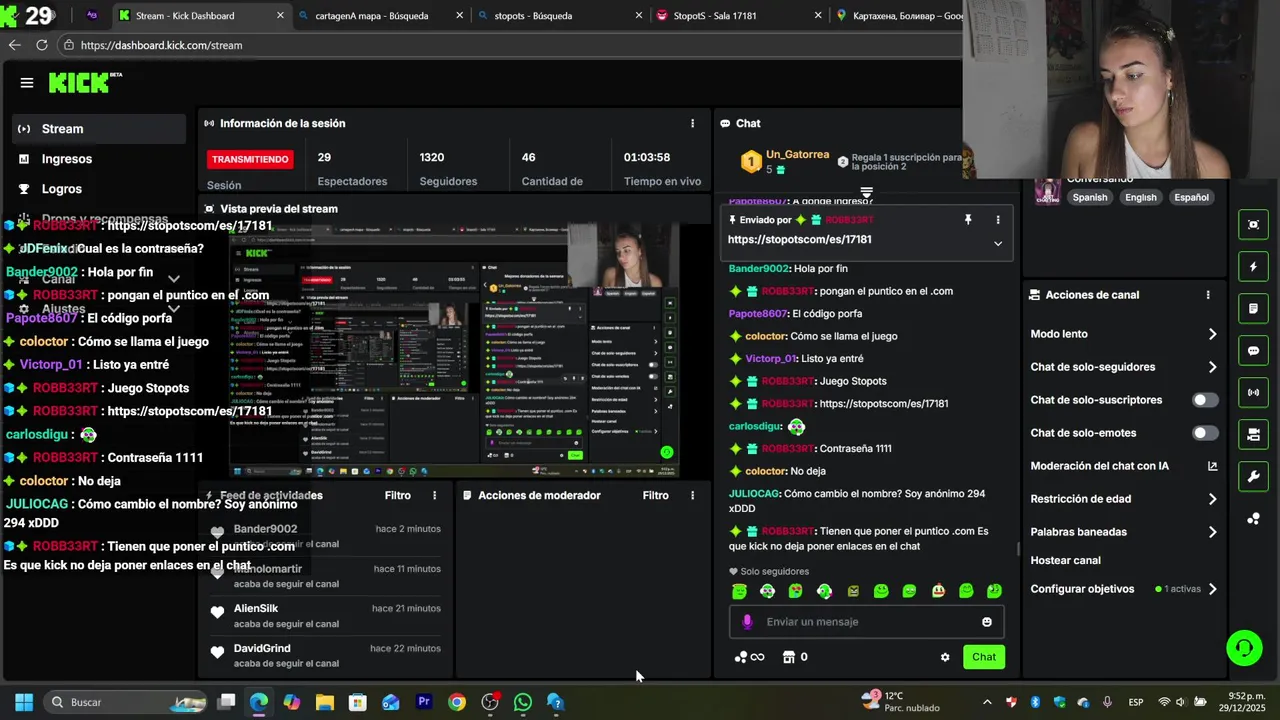
Task: Open the emoji picker in message box
Action: pyautogui.click(x=987, y=622)
